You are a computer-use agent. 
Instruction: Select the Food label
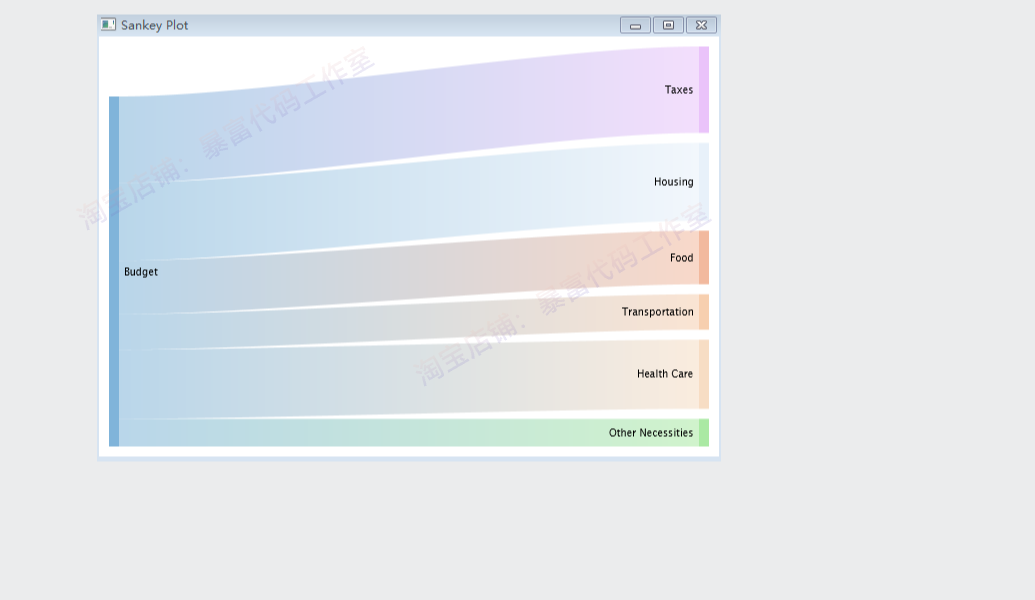(x=681, y=258)
